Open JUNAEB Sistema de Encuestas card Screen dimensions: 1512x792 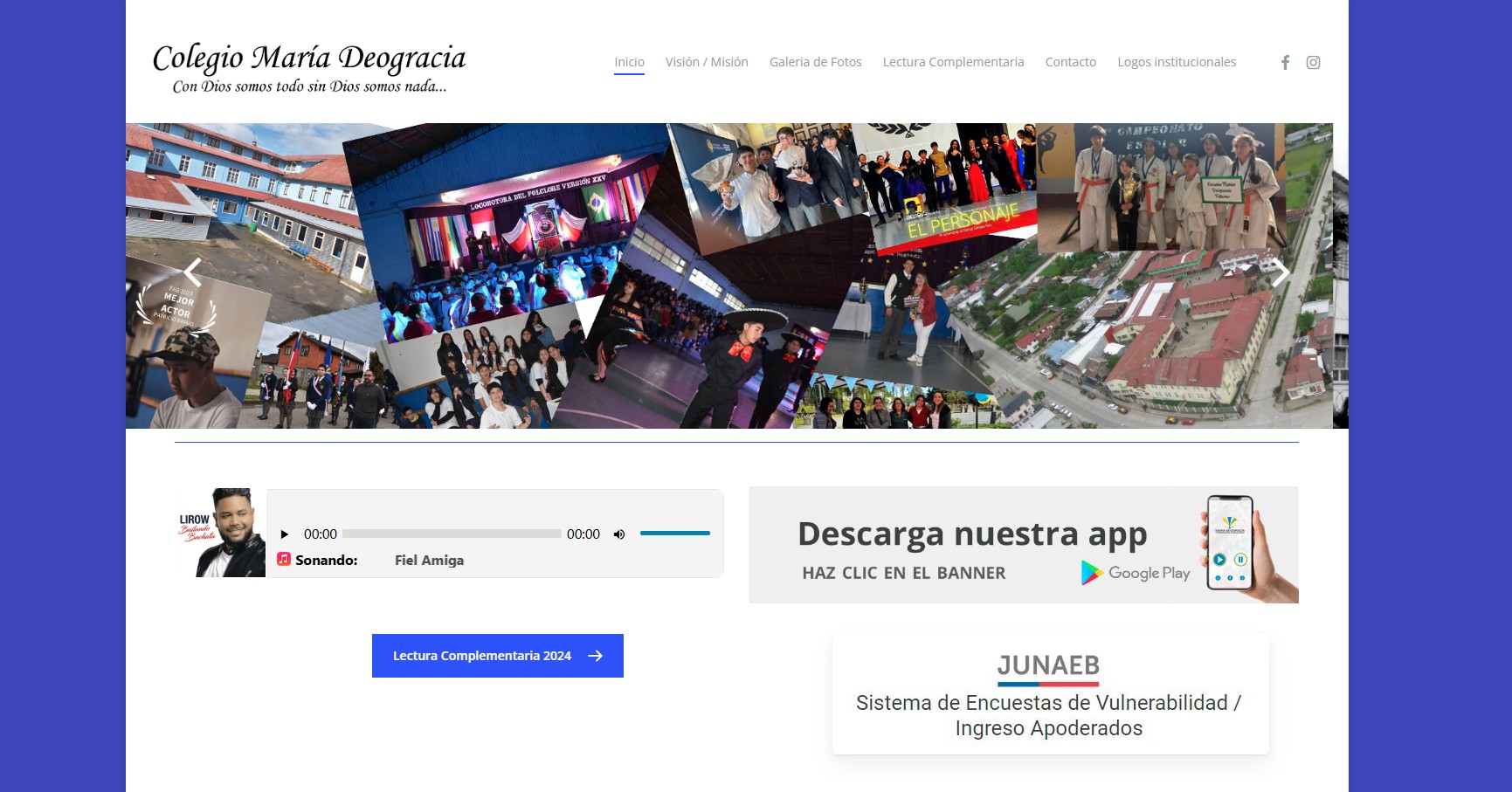point(1050,694)
